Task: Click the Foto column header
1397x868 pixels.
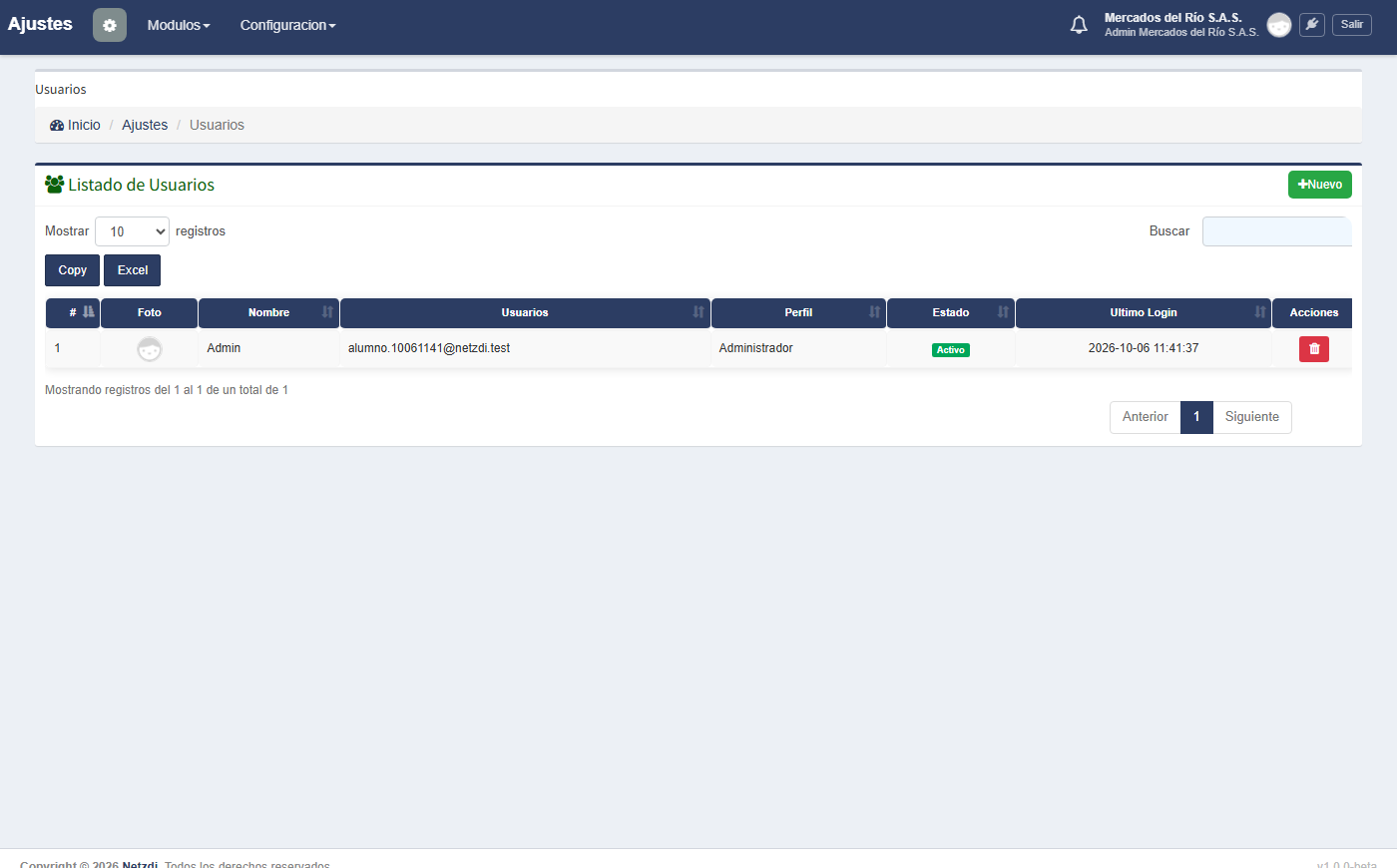Action: [x=150, y=312]
